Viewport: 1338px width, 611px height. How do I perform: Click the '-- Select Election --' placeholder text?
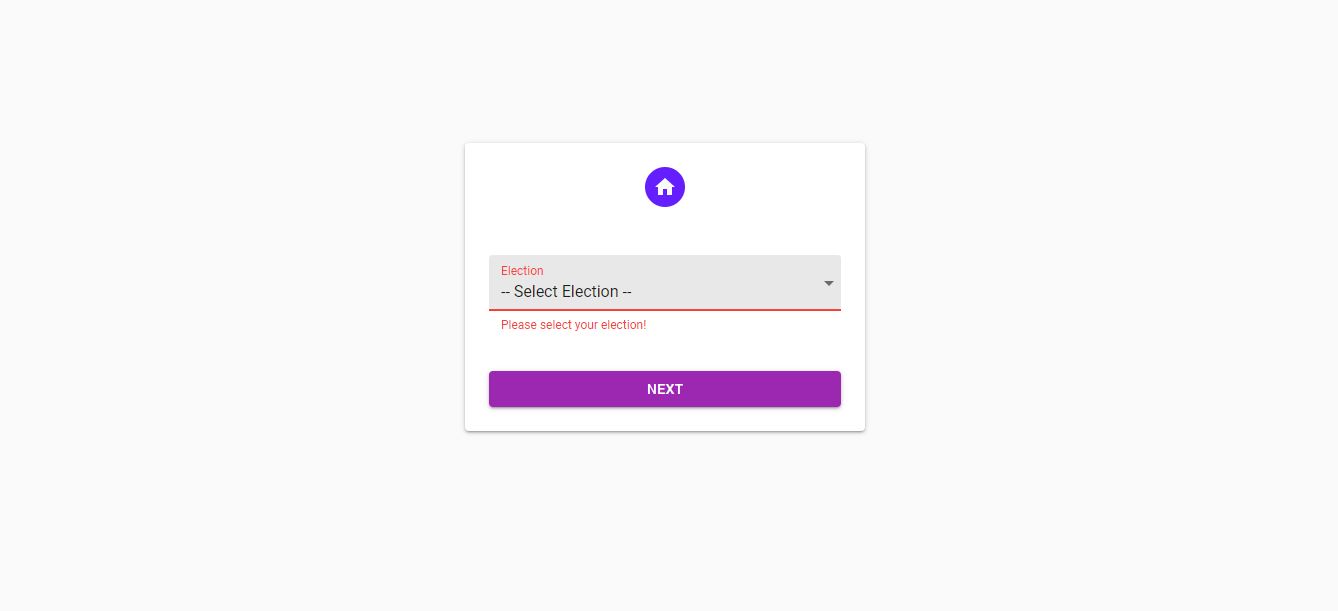click(566, 292)
